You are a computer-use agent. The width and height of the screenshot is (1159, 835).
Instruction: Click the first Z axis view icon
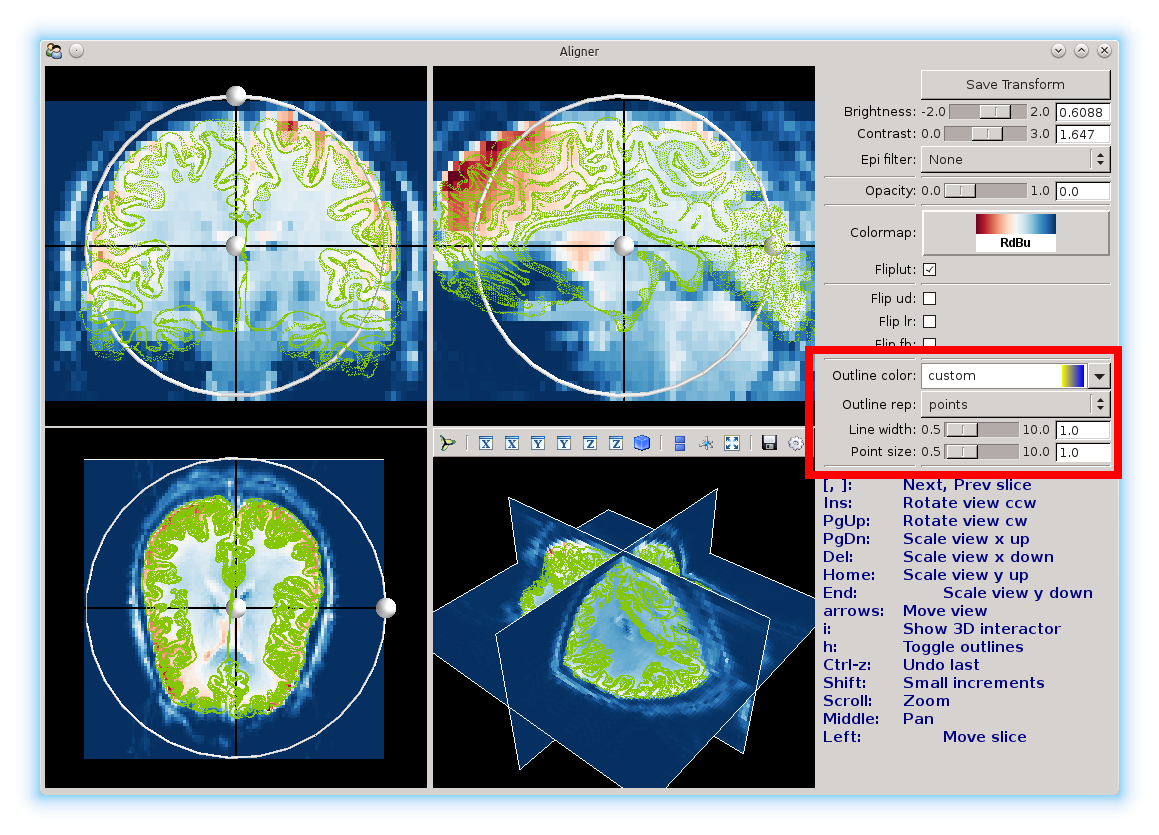pos(590,443)
